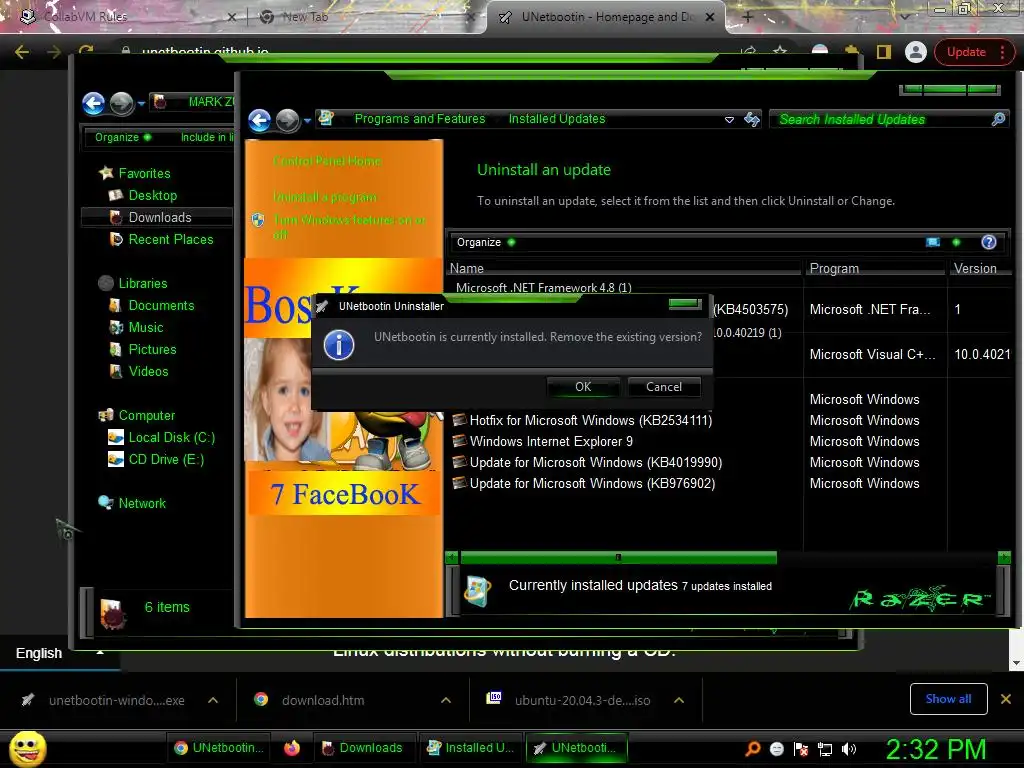Screen dimensions: 1024x768
Task: Open options for unetbootin-windo...exe download
Action: [x=213, y=700]
